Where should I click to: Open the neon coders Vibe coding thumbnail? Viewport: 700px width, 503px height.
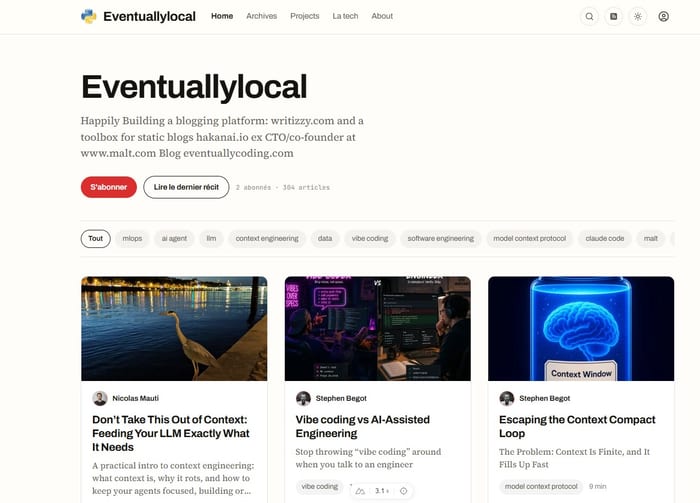point(378,328)
